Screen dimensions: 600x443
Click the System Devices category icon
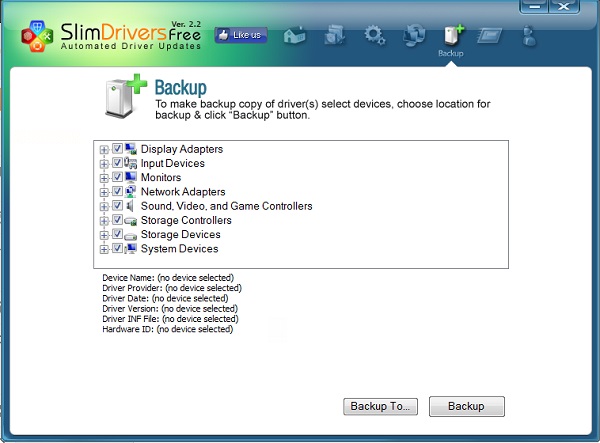(x=130, y=249)
